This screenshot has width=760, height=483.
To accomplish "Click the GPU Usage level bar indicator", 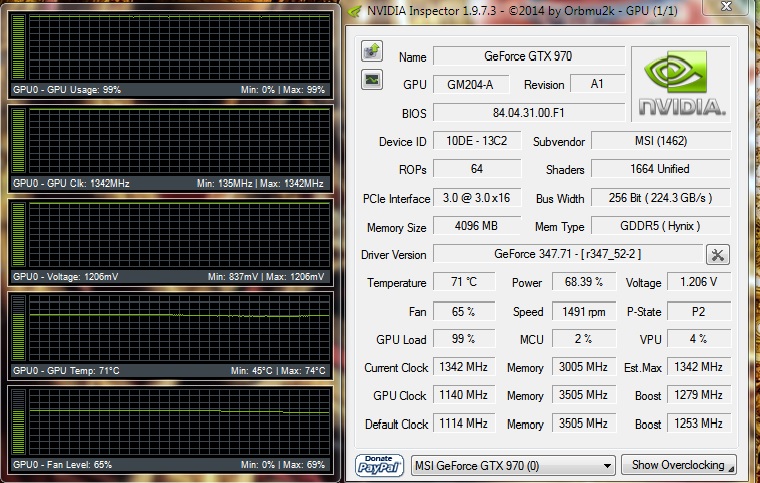I will [18, 47].
